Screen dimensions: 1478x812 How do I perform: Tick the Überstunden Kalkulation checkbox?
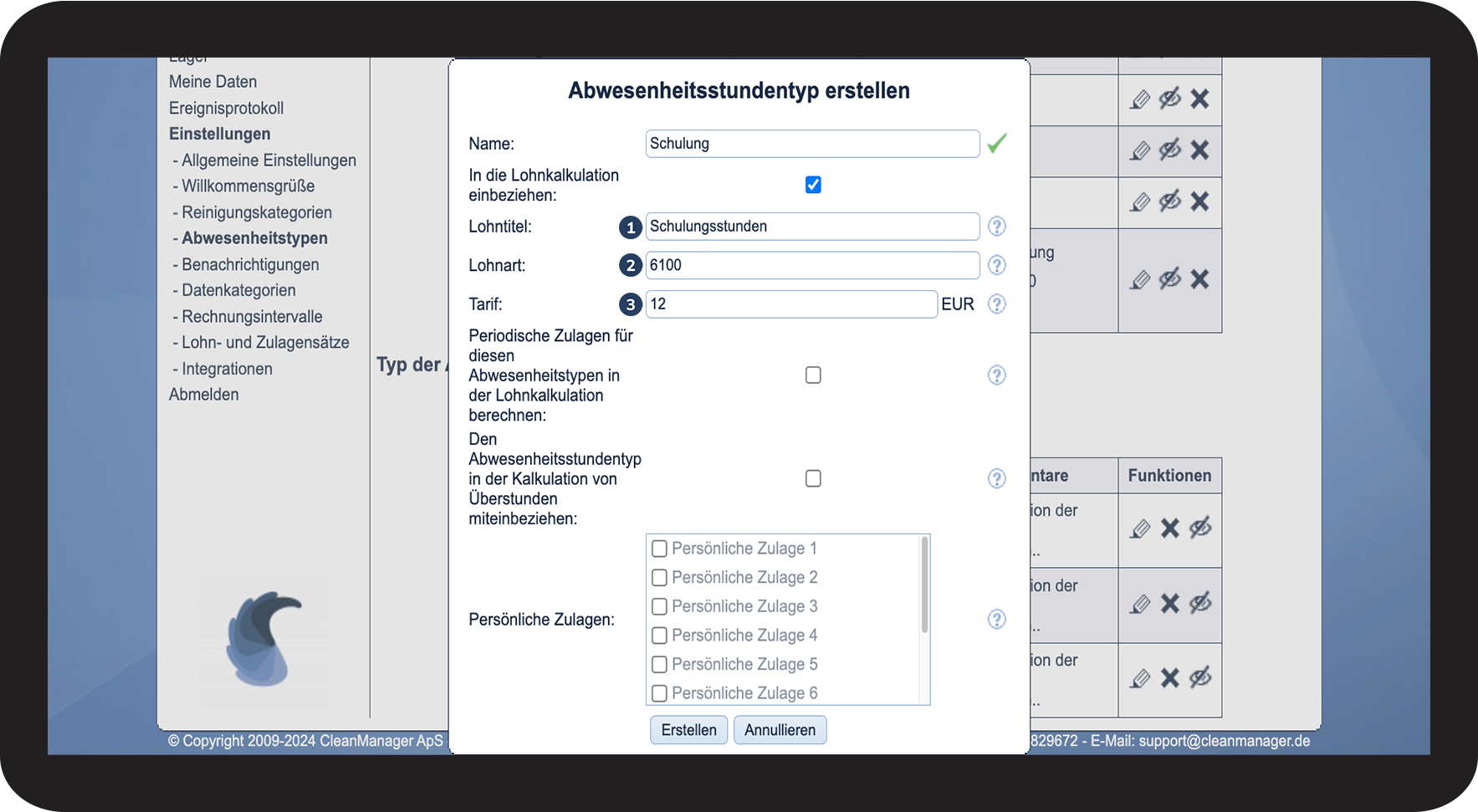point(813,478)
